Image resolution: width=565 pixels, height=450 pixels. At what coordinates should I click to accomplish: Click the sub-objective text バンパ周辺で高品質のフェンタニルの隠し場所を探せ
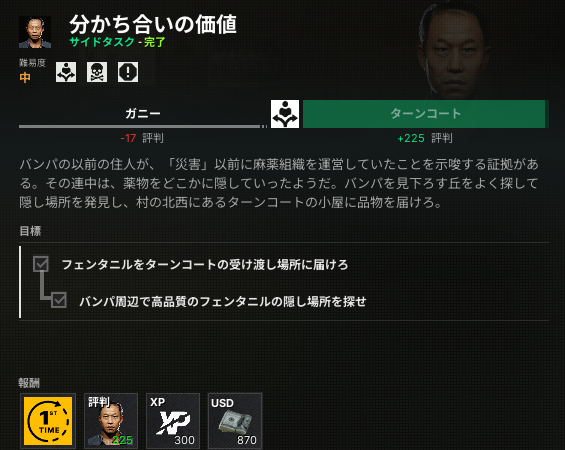(223, 301)
